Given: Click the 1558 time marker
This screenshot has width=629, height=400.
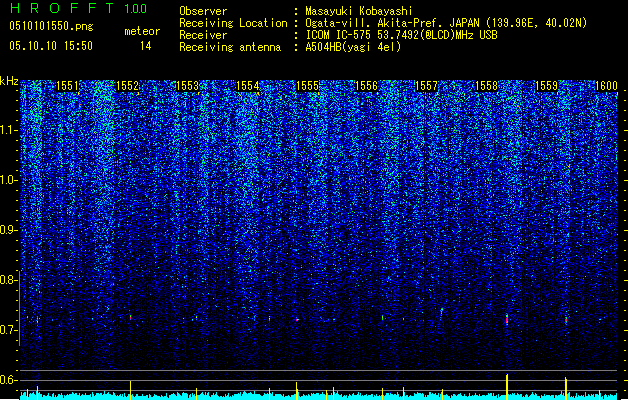Looking at the screenshot, I should (x=486, y=86).
